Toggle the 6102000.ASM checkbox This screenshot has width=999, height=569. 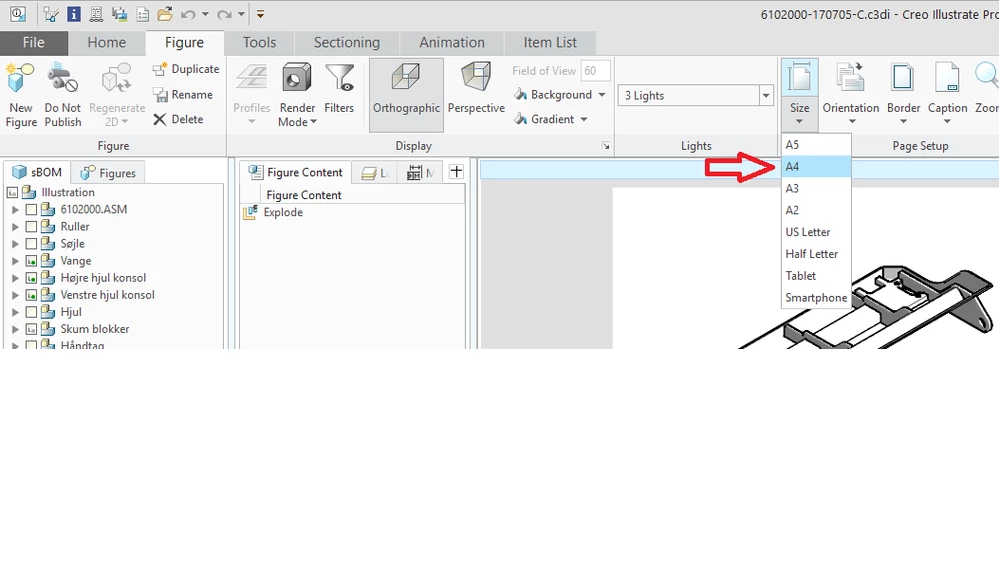[x=31, y=209]
